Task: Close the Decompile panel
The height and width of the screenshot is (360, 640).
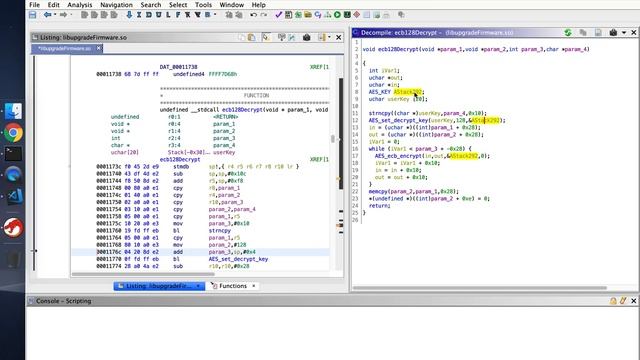Action: pos(634,32)
